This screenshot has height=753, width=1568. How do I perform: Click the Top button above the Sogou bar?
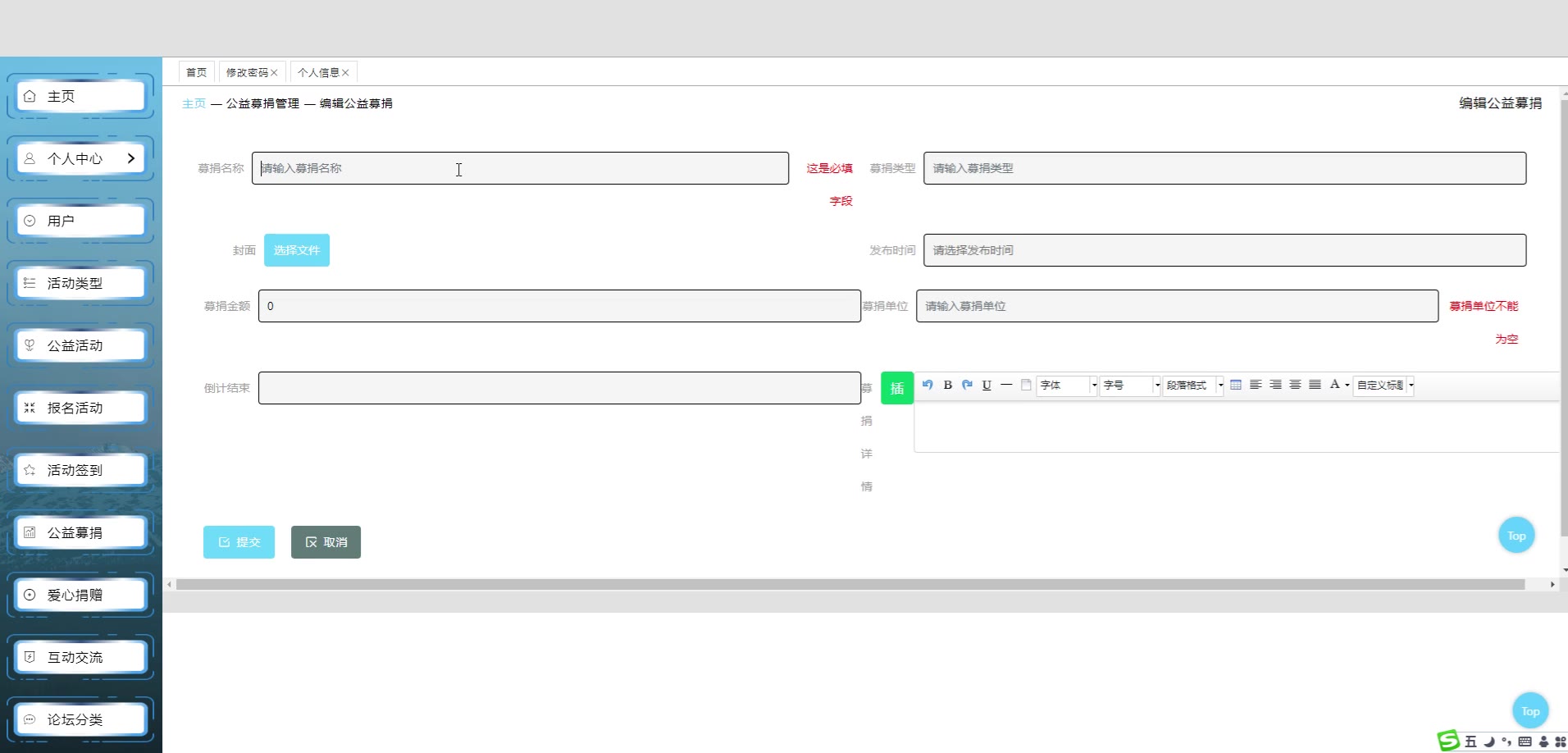click(x=1530, y=711)
